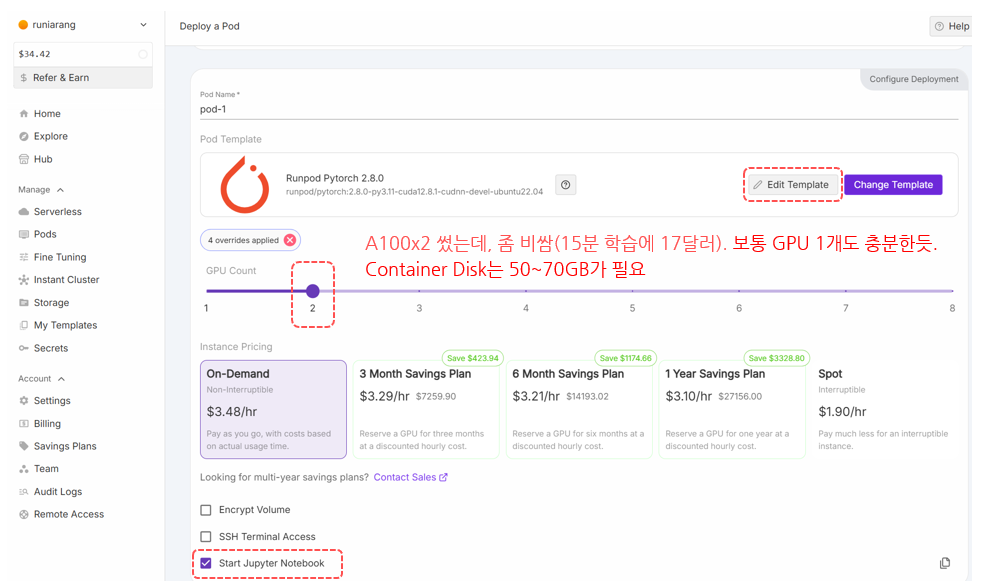Click the Refer & Earn button
Screen dimensions: 981x581
(x=83, y=78)
